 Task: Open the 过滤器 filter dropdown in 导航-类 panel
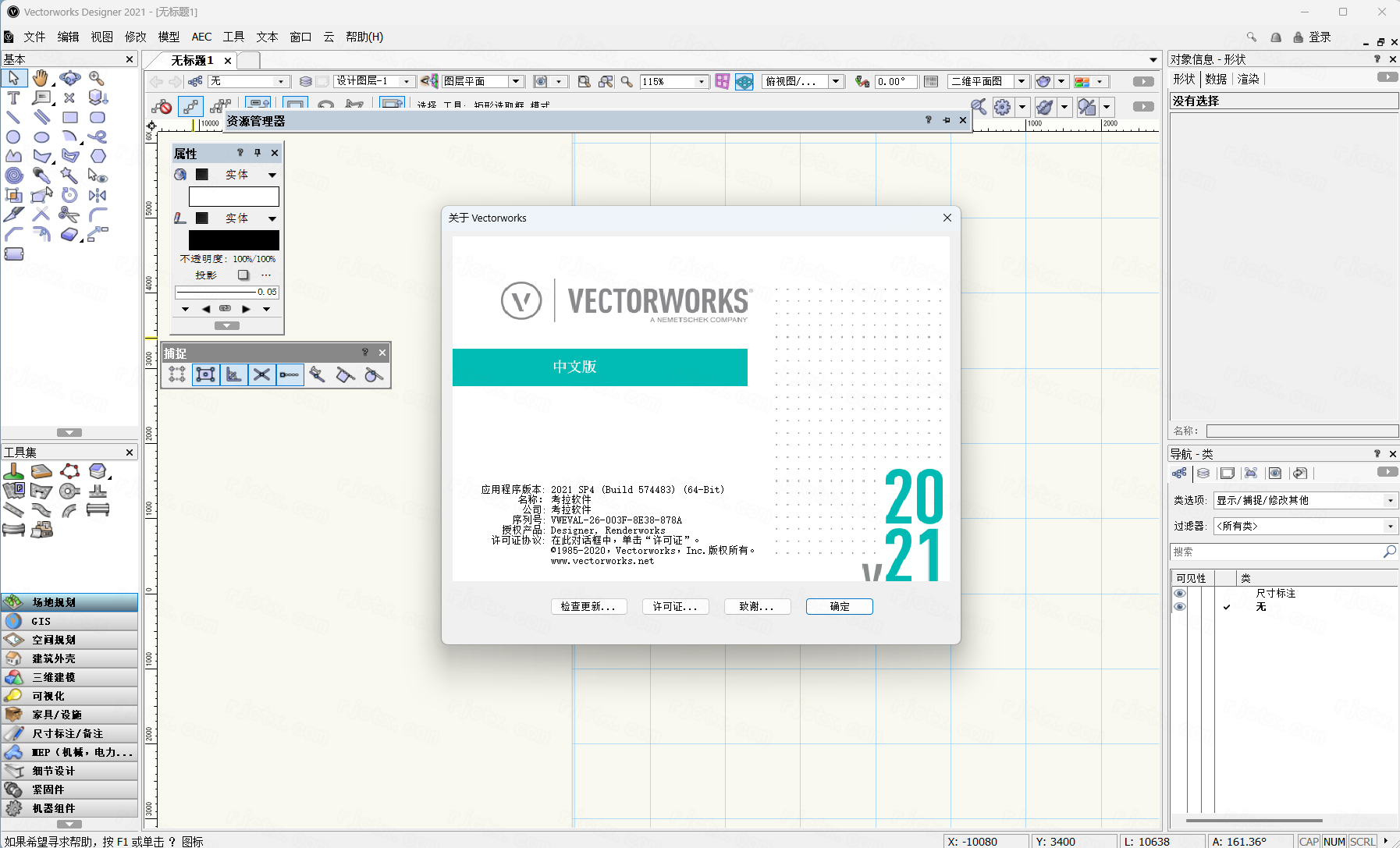[x=1391, y=526]
